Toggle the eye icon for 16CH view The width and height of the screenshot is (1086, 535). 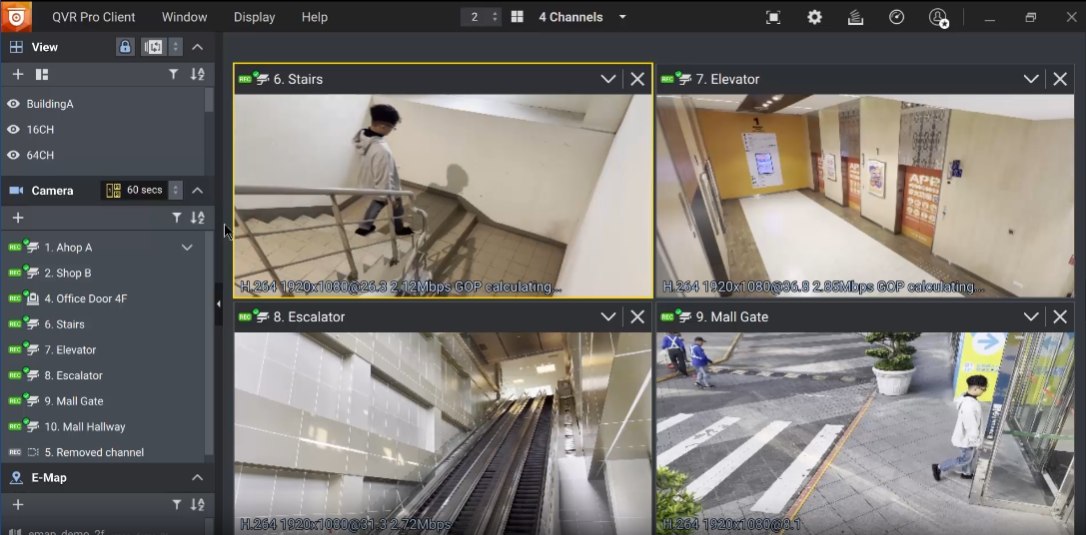[x=14, y=130]
